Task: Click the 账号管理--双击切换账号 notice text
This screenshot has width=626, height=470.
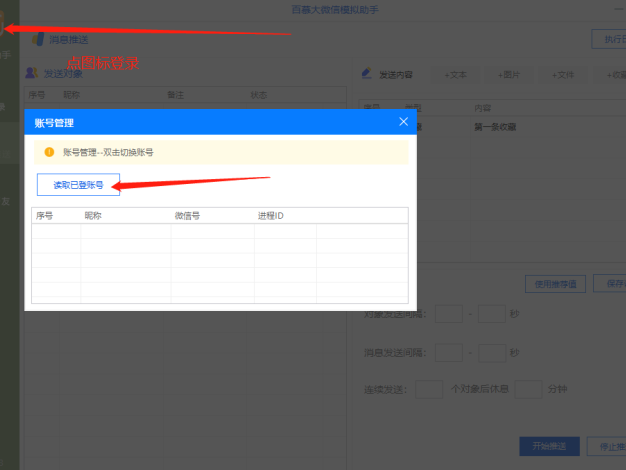Action: 108,152
